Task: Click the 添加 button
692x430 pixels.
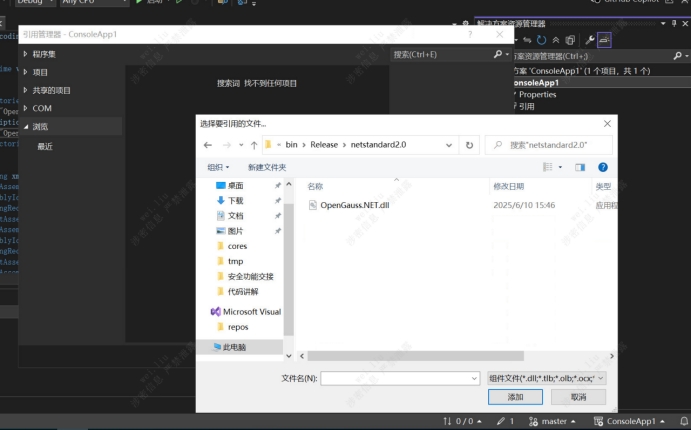Action: coord(515,397)
